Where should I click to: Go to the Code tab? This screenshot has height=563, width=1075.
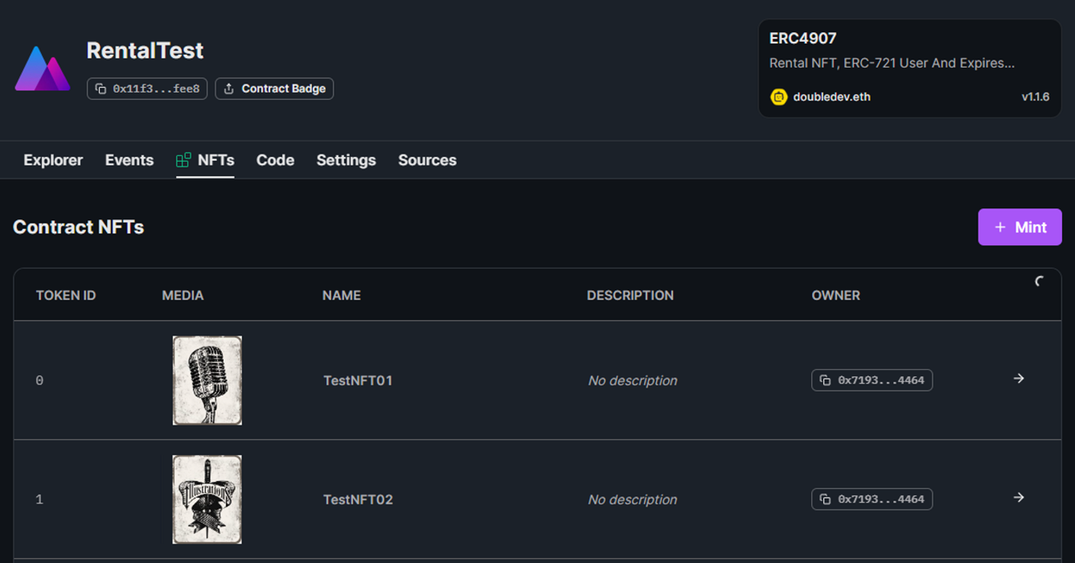[x=275, y=160]
